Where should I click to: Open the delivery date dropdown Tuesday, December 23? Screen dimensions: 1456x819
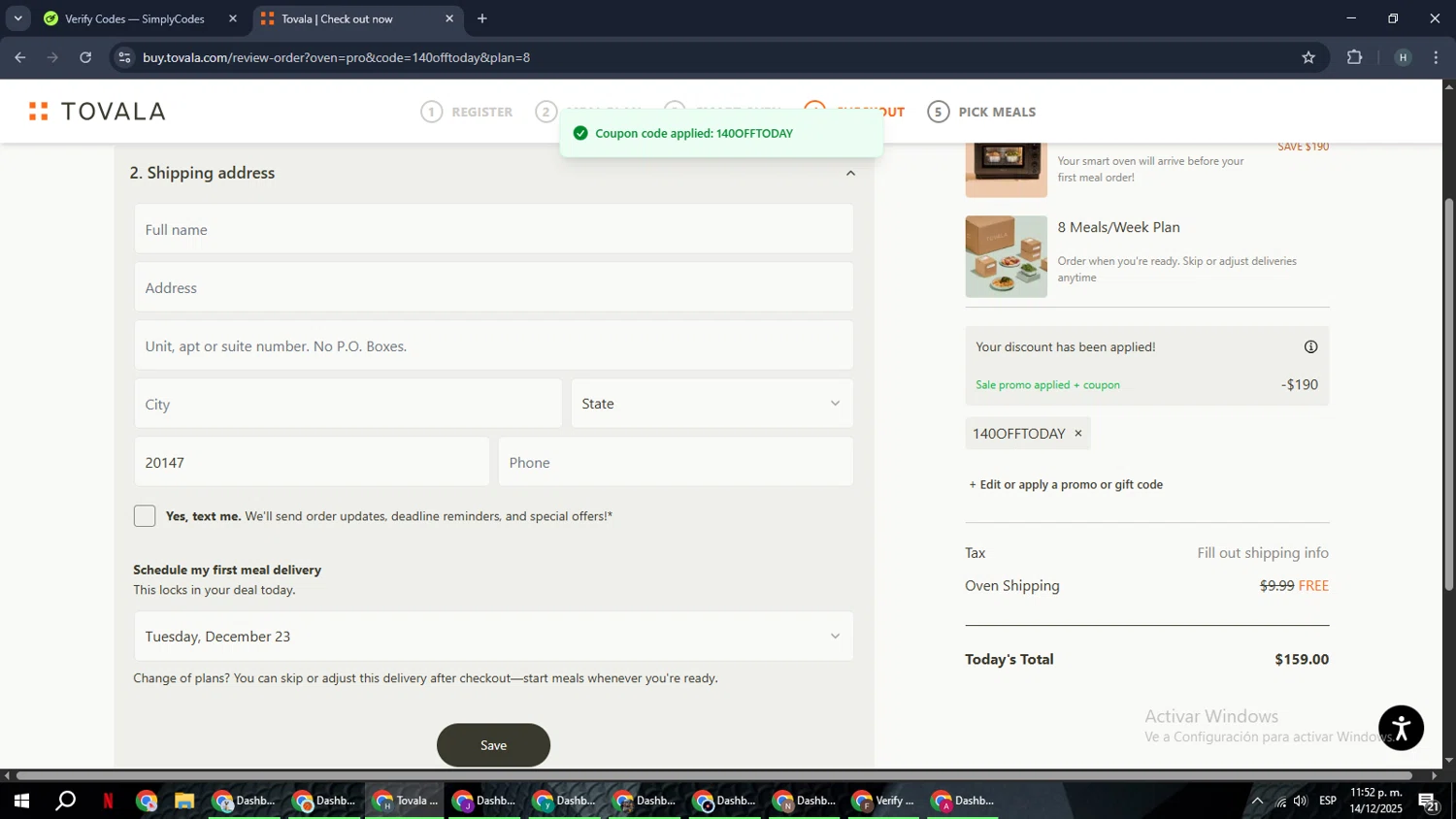(493, 637)
